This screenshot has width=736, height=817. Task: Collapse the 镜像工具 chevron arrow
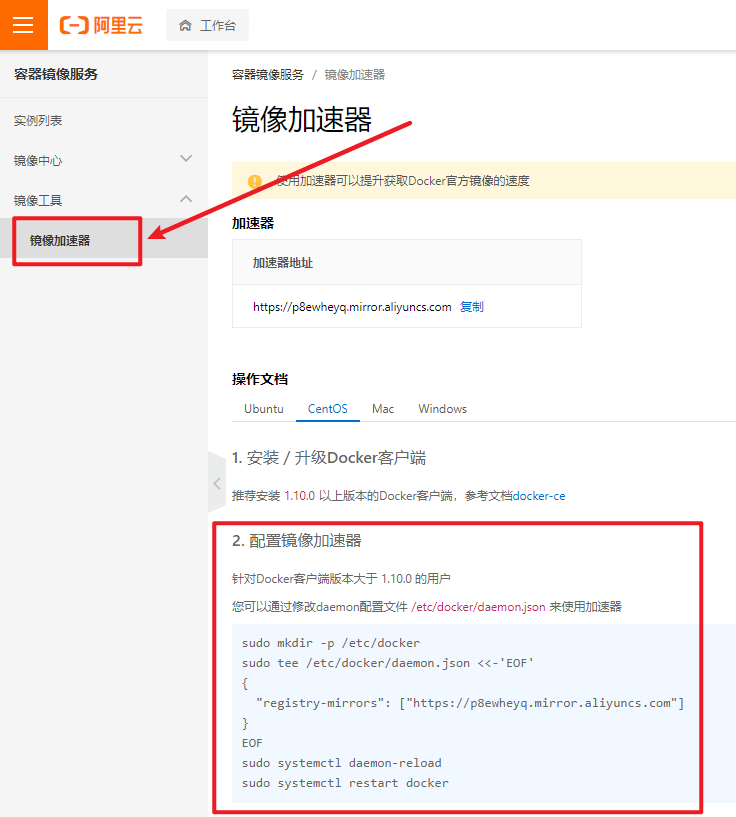tap(186, 199)
